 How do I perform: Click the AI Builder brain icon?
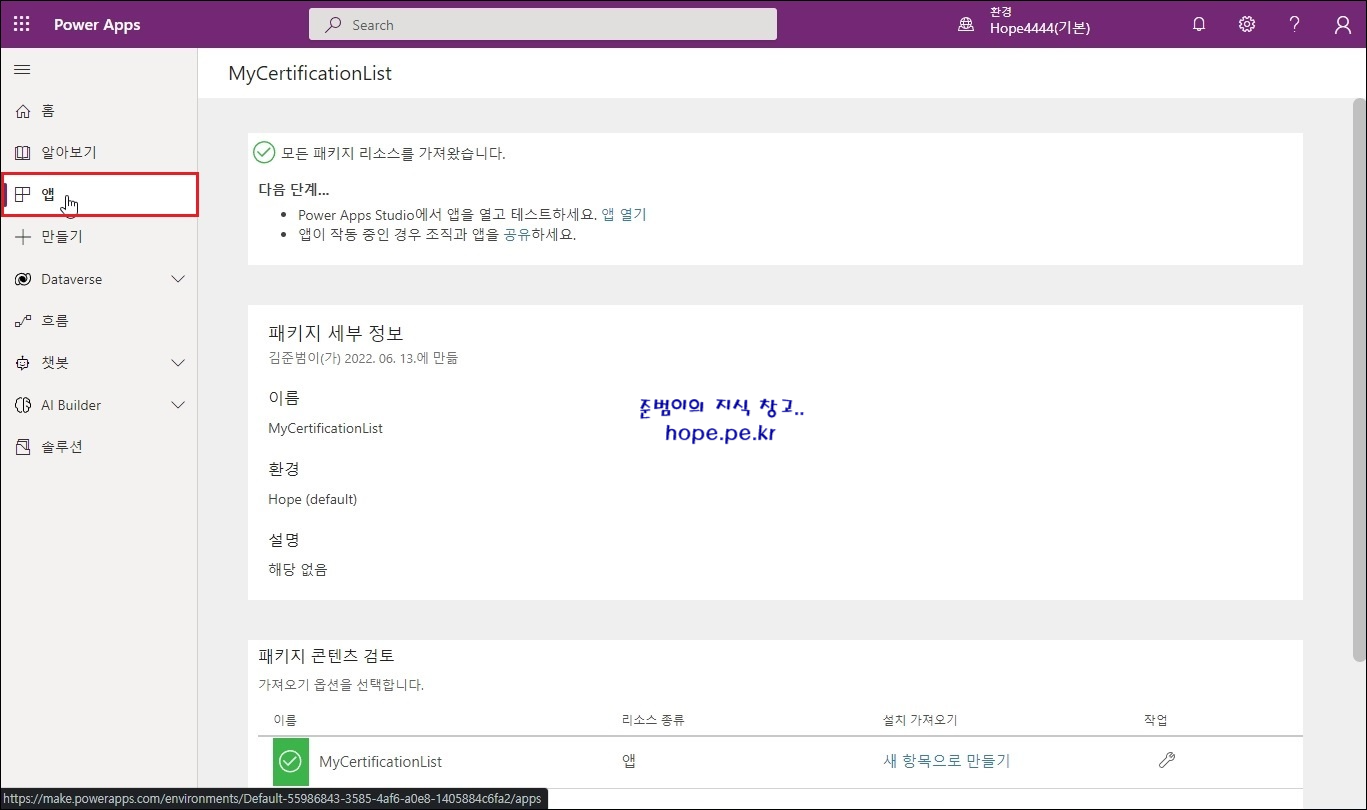click(x=23, y=405)
